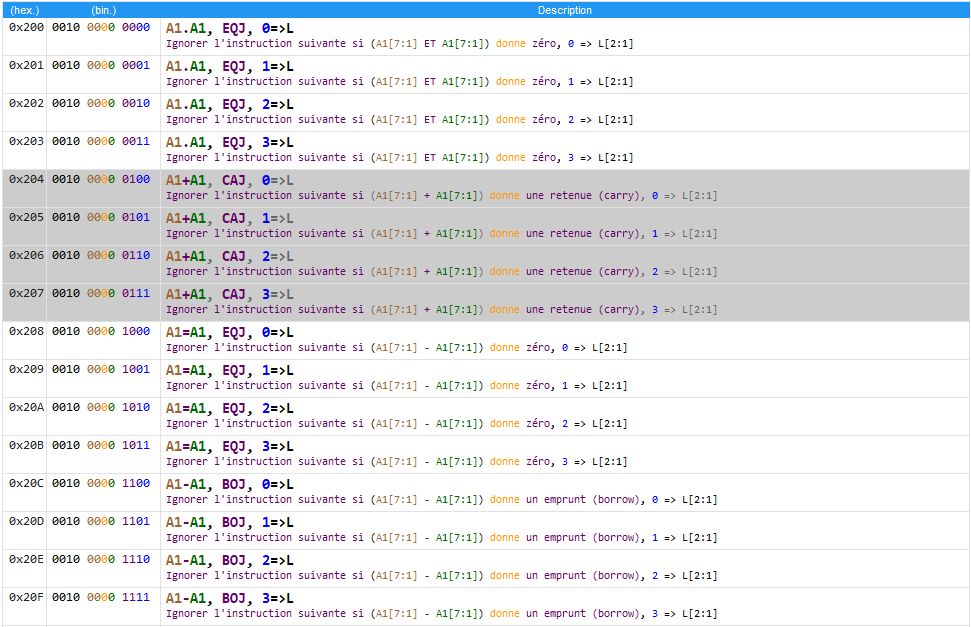Click instruction 'A1.A1, EQJ, 0=>L'
This screenshot has height=627, width=971.
click(x=230, y=28)
